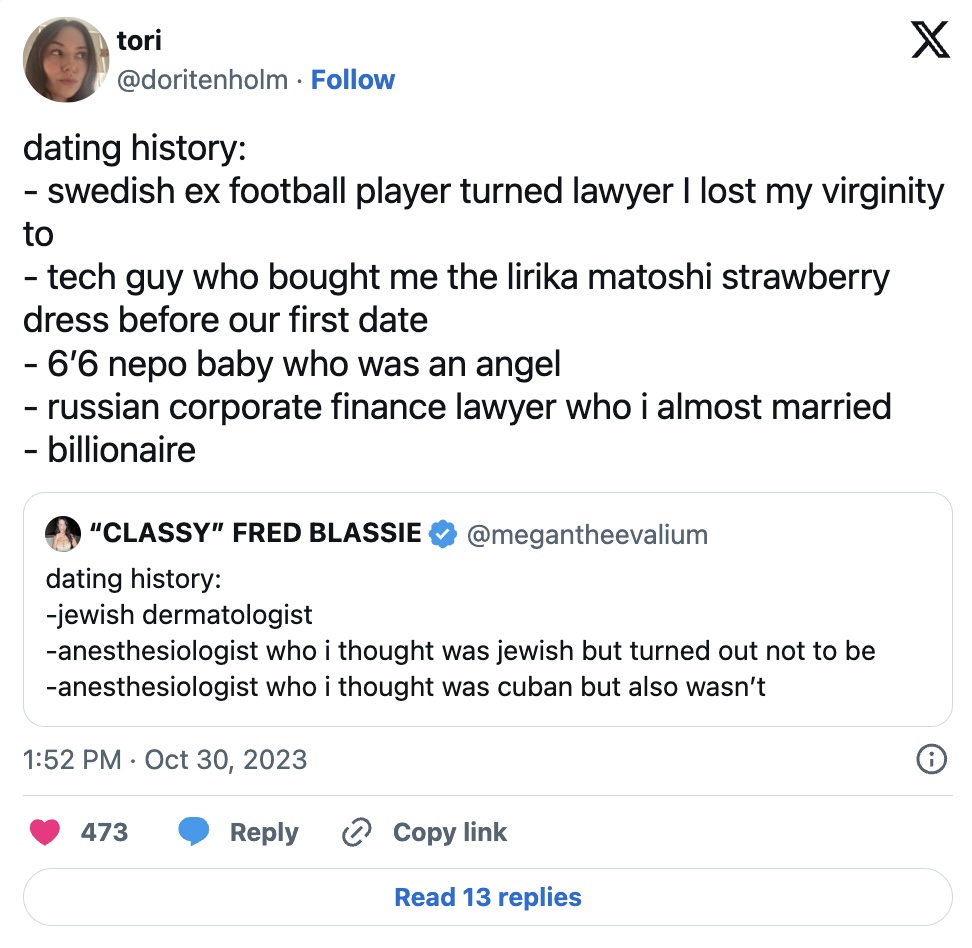Click the quoted tweet's small avatar

pos(63,534)
